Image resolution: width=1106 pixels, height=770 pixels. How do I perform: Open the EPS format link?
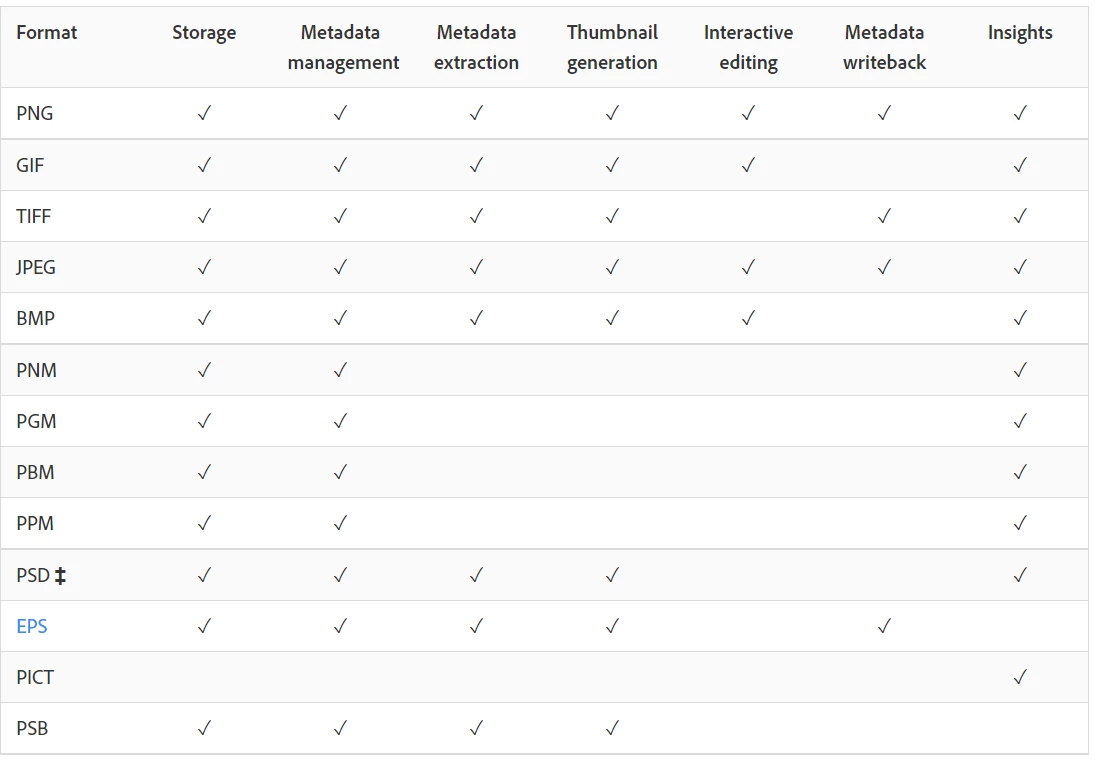(x=32, y=626)
